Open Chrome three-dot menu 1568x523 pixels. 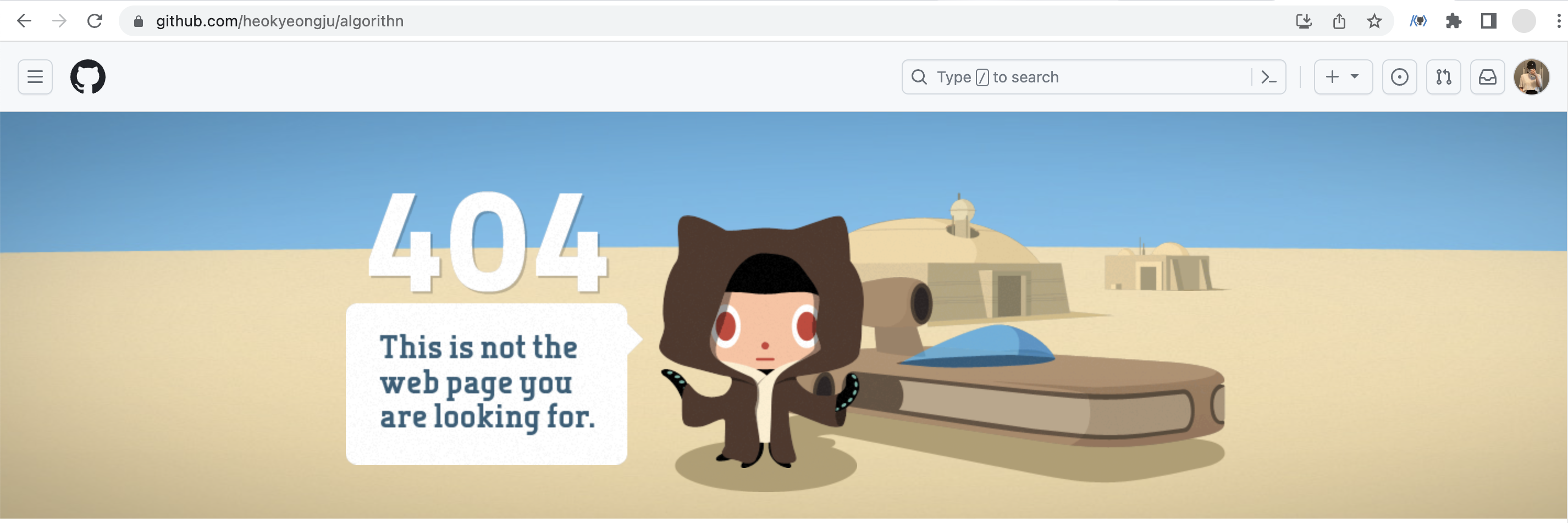click(x=1558, y=22)
